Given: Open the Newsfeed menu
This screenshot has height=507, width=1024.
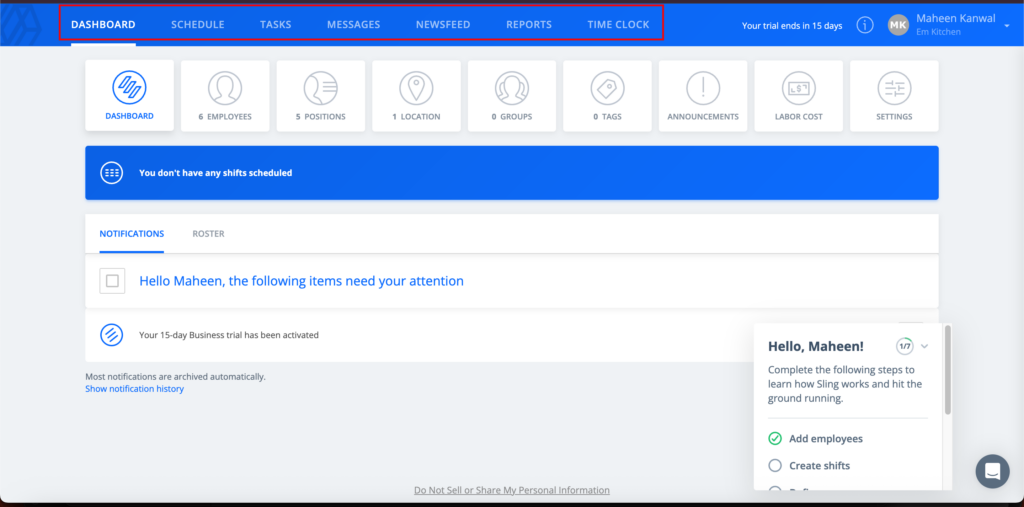Looking at the screenshot, I should [443, 25].
